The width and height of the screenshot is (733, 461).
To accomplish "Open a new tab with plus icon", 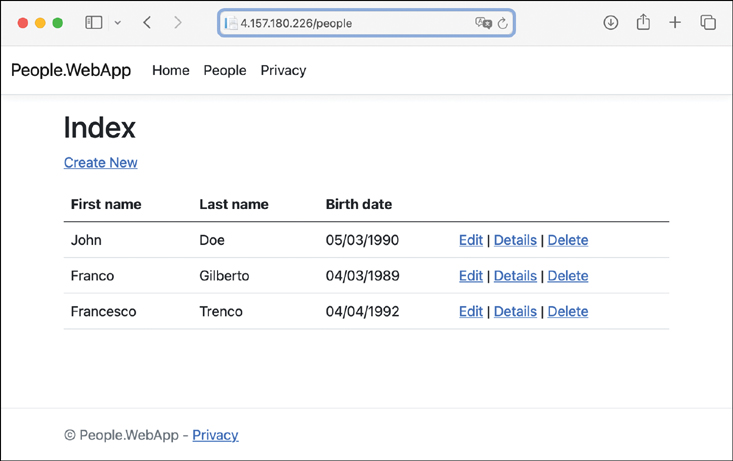I will pyautogui.click(x=675, y=23).
